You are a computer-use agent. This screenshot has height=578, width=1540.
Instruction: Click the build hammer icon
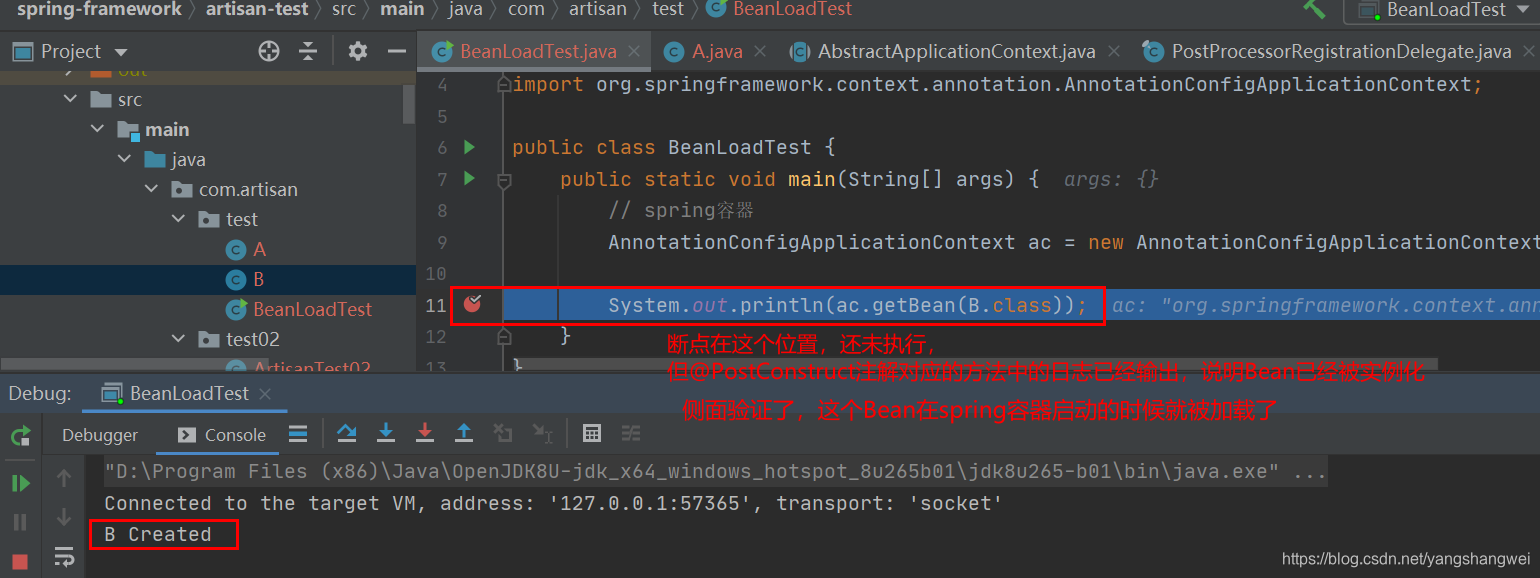coord(1314,8)
